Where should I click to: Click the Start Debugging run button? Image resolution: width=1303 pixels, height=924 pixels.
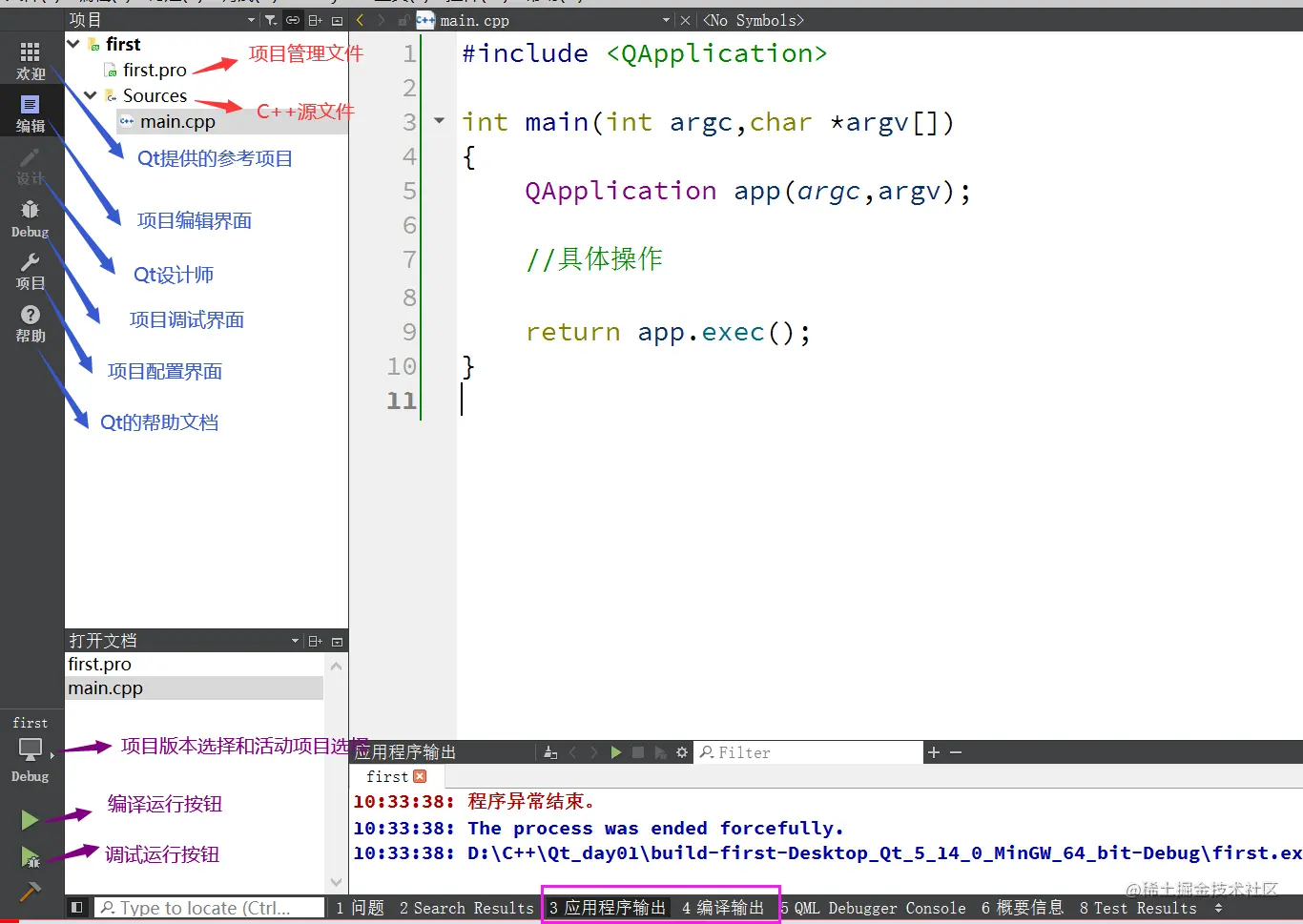click(x=30, y=857)
